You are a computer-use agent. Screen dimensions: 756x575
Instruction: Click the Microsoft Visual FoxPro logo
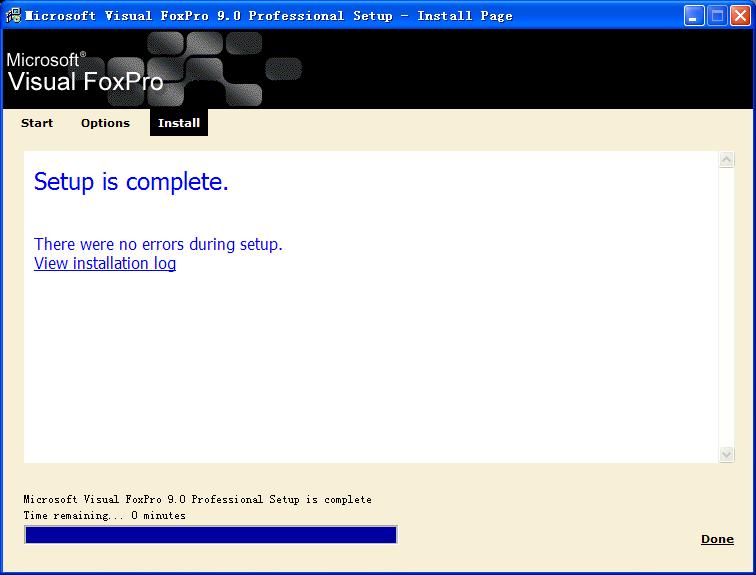click(x=84, y=72)
